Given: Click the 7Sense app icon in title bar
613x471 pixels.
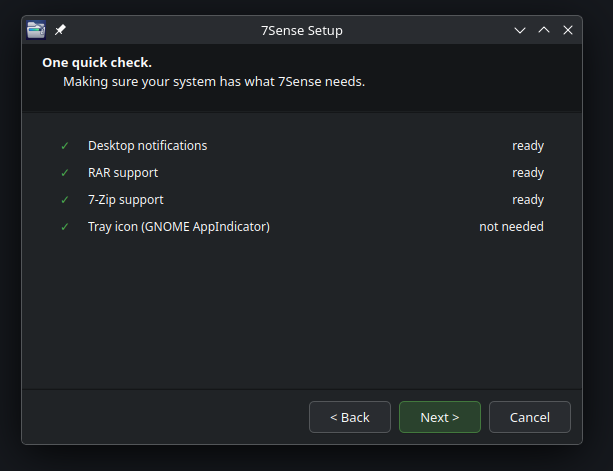Looking at the screenshot, I should pos(36,30).
